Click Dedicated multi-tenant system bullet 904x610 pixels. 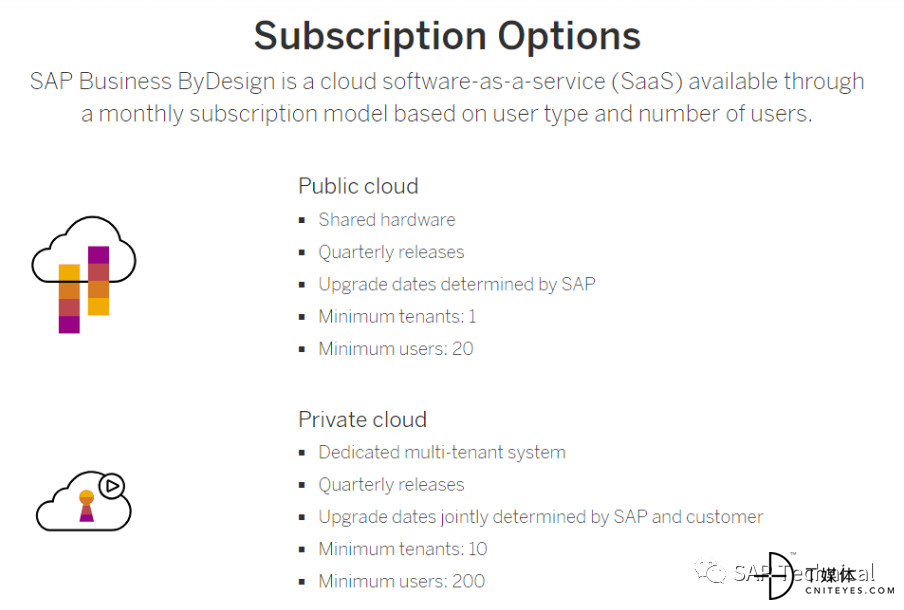point(442,453)
